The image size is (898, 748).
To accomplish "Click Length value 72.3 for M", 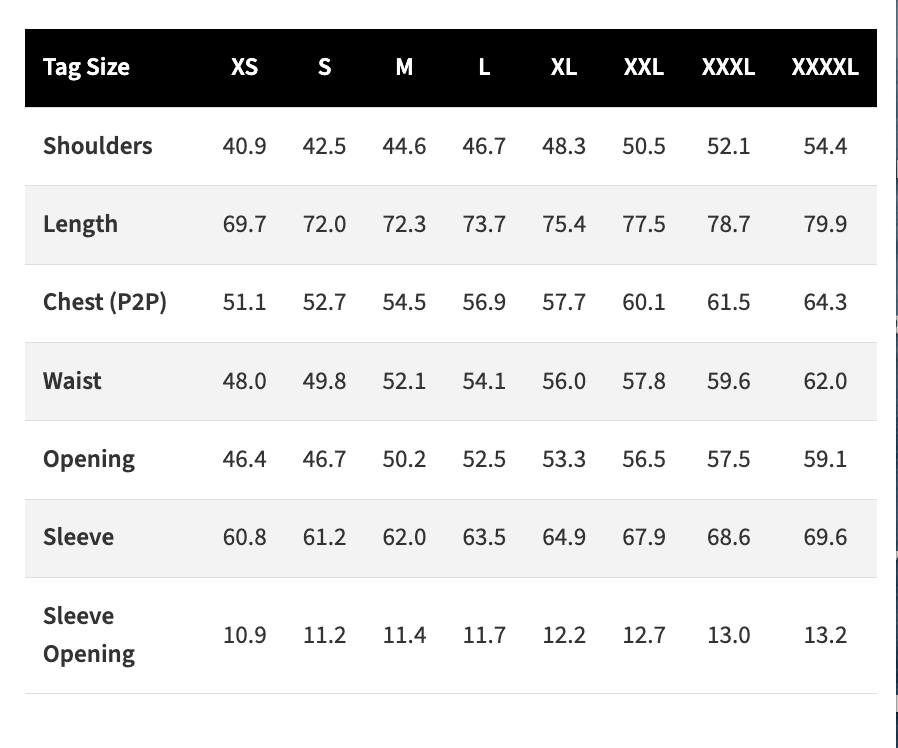I will point(404,224).
